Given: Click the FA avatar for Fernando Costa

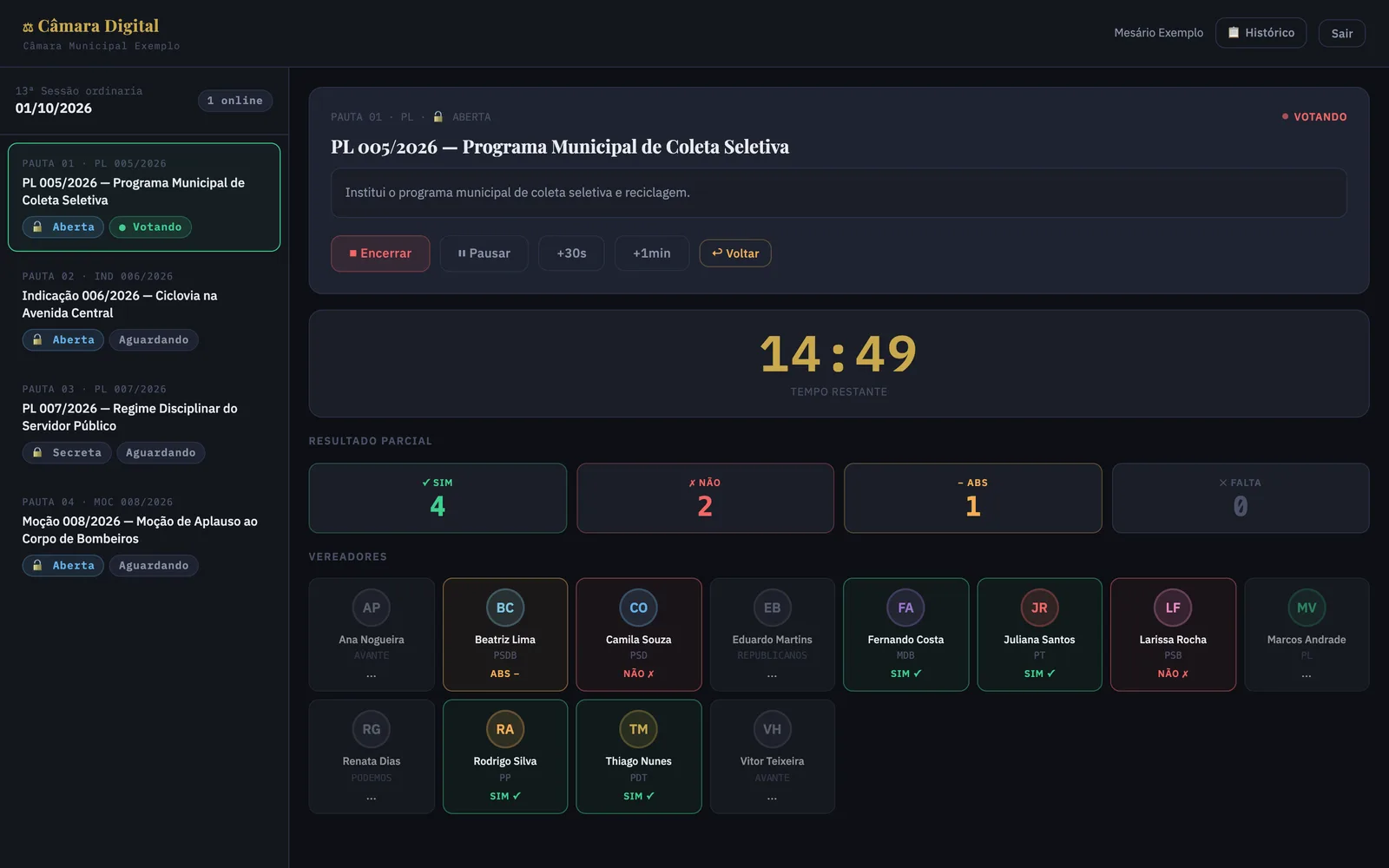Looking at the screenshot, I should pos(905,608).
